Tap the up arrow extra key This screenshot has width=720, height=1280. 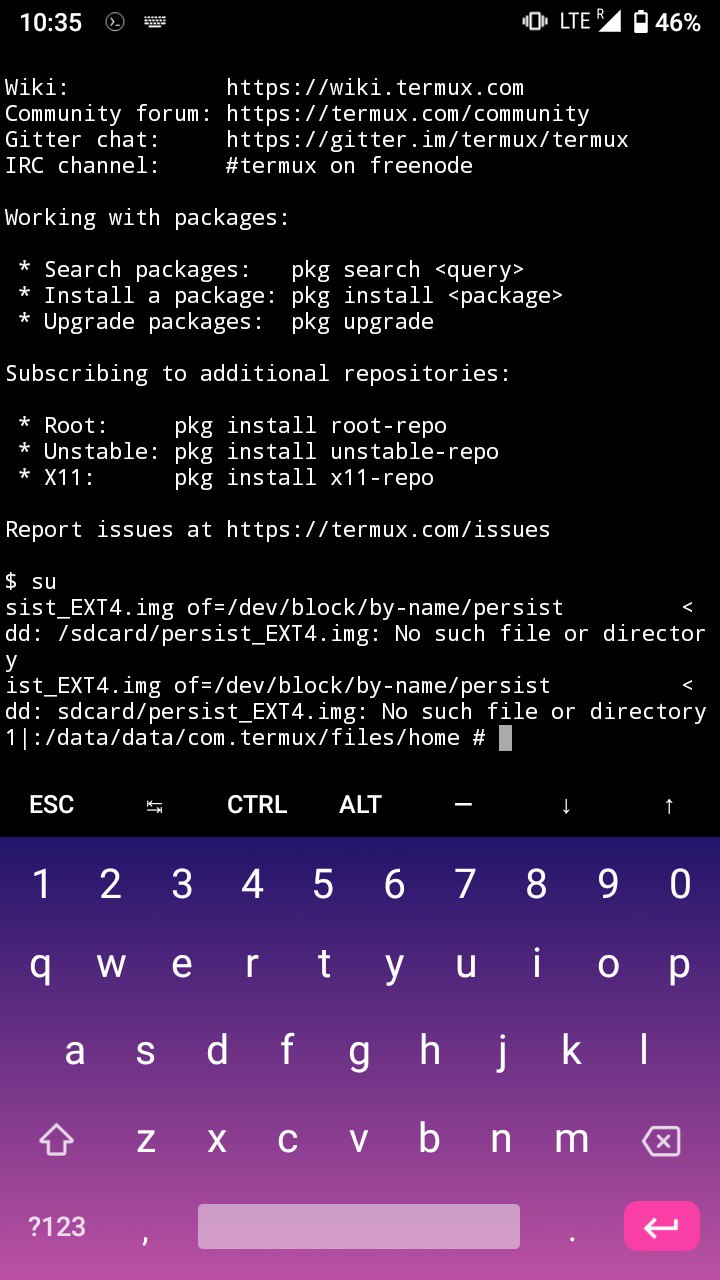669,806
